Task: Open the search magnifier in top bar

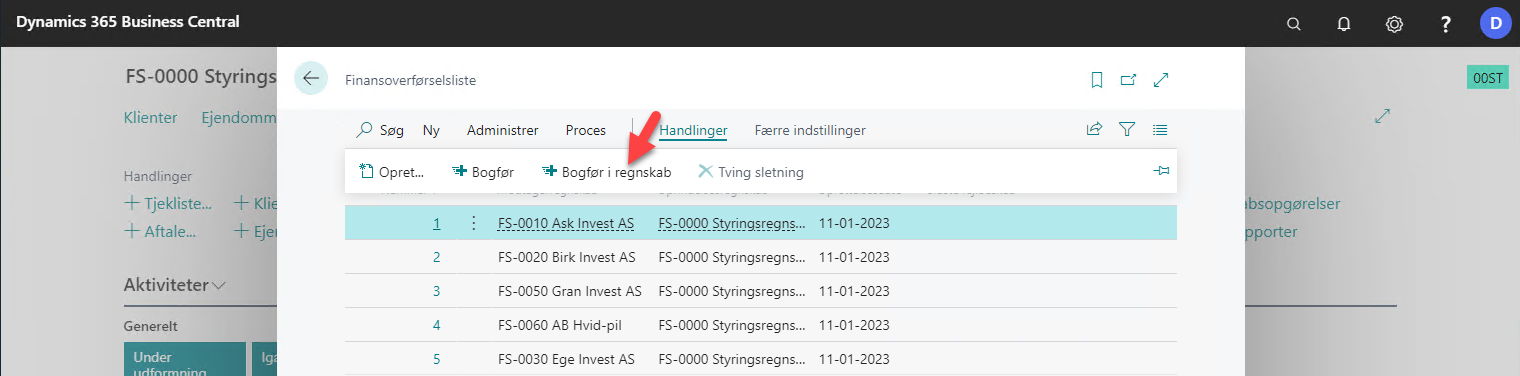Action: [x=1294, y=24]
